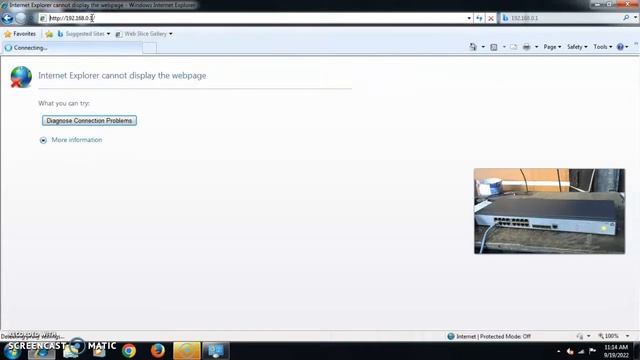Image resolution: width=640 pixels, height=360 pixels.
Task: Select the Connecting... browser tab
Action: 72,48
